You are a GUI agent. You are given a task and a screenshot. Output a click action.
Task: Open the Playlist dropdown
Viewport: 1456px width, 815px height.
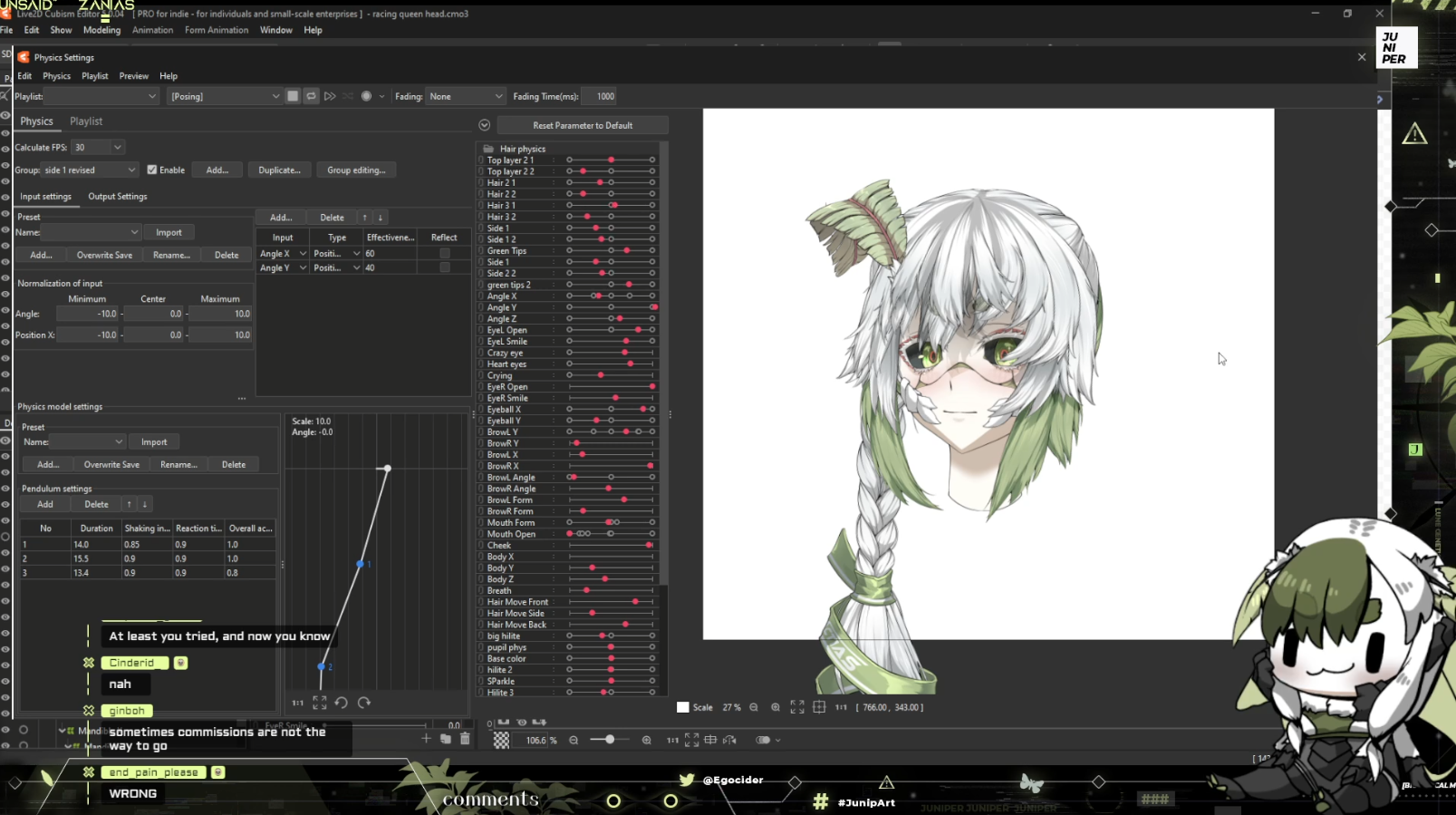point(102,96)
